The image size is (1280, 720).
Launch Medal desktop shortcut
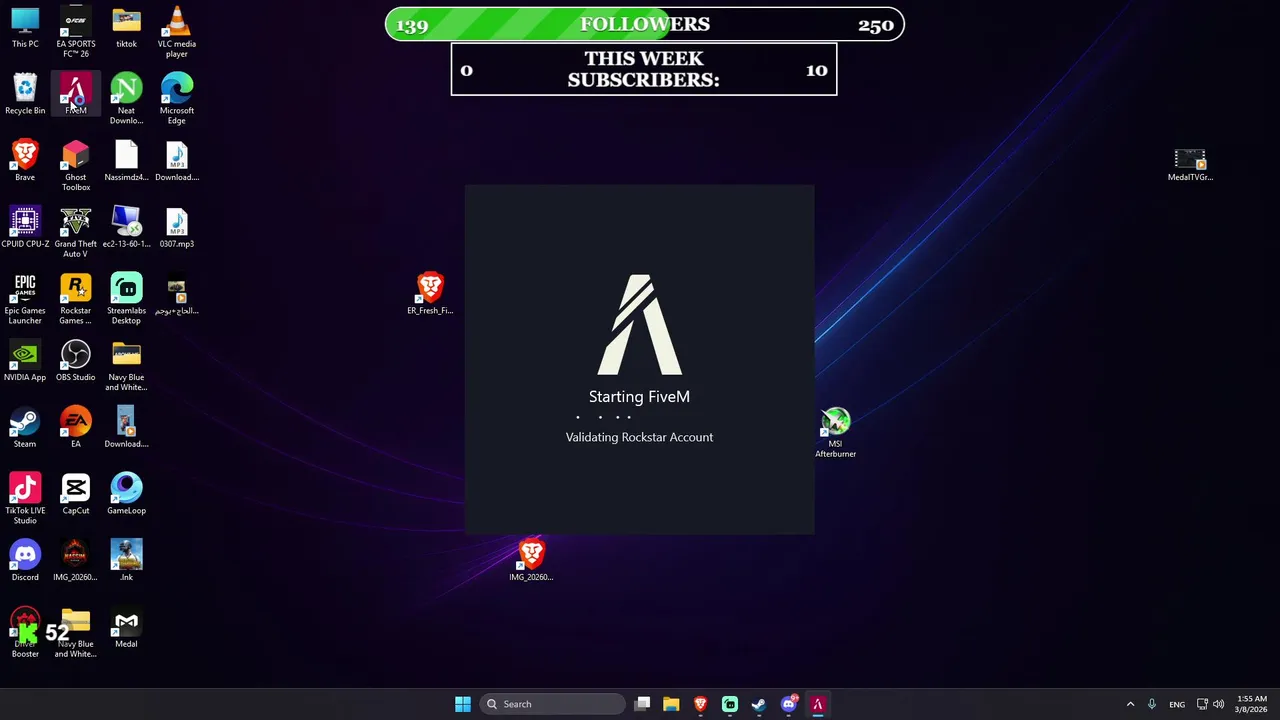[x=126, y=627]
